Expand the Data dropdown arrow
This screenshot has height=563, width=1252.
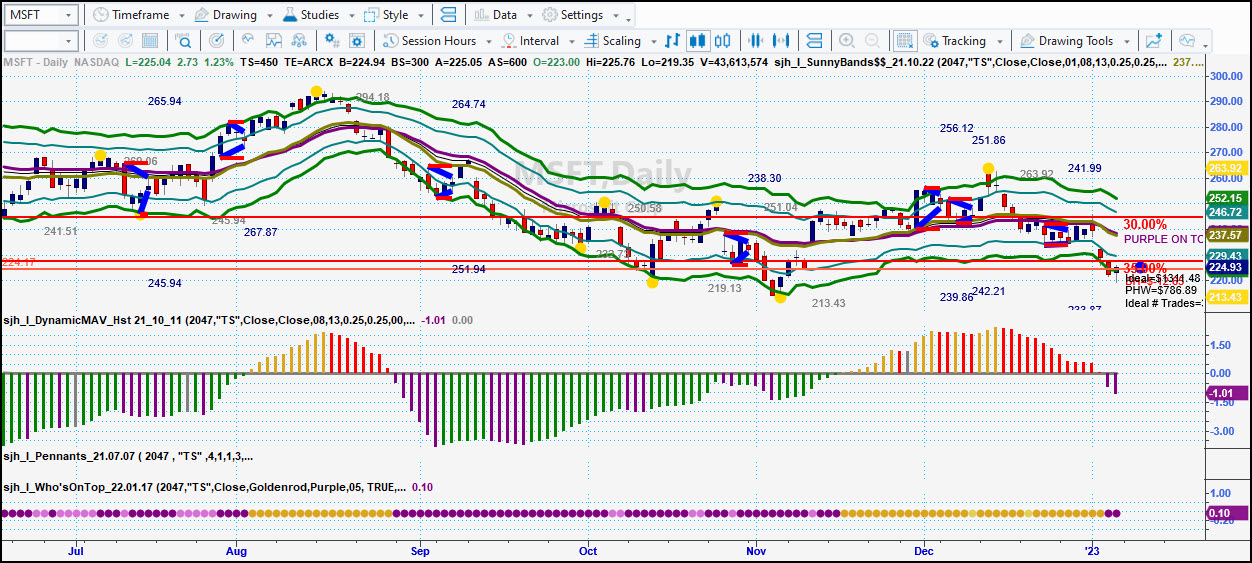click(x=528, y=16)
